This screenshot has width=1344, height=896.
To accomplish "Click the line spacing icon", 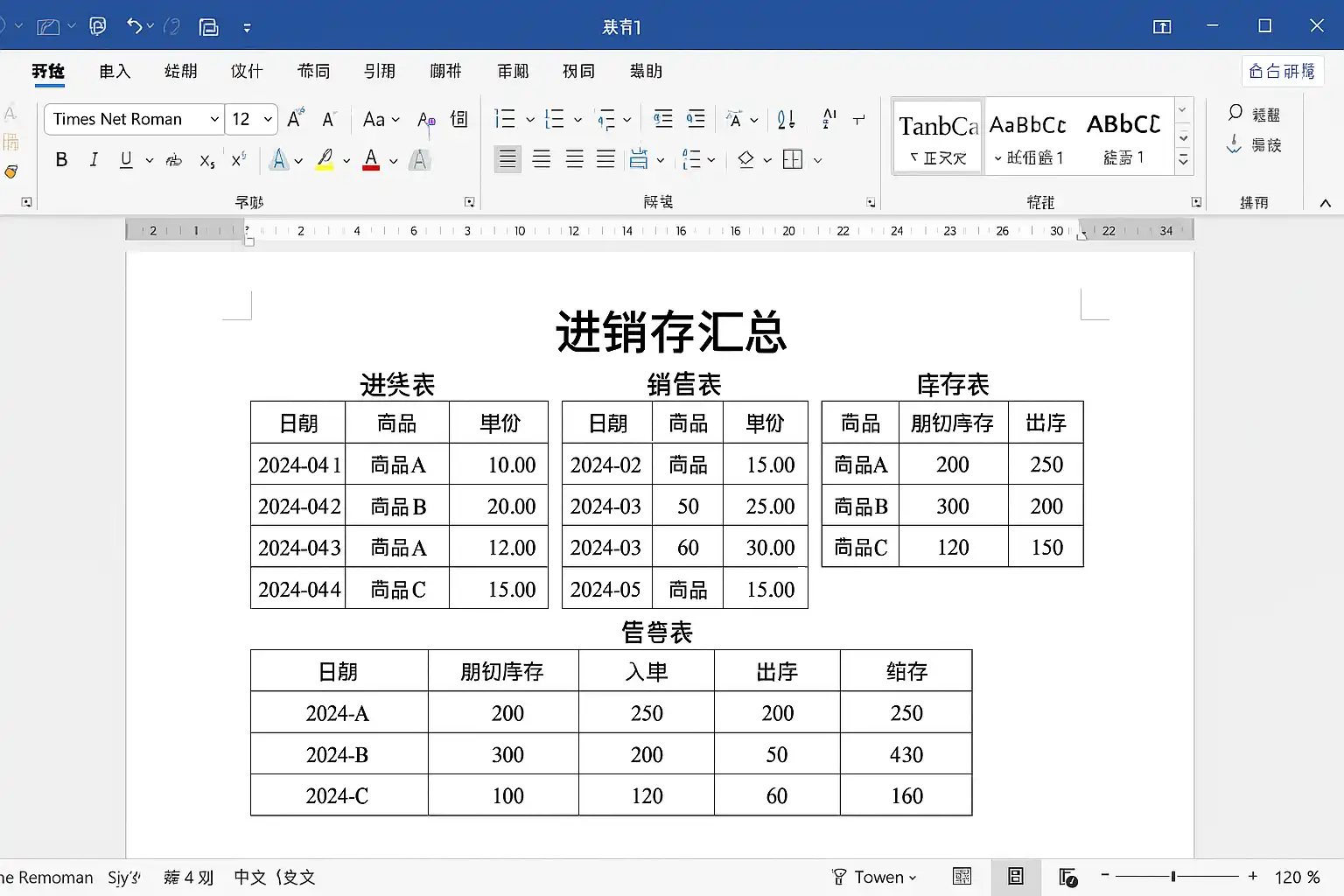I will pos(692,159).
